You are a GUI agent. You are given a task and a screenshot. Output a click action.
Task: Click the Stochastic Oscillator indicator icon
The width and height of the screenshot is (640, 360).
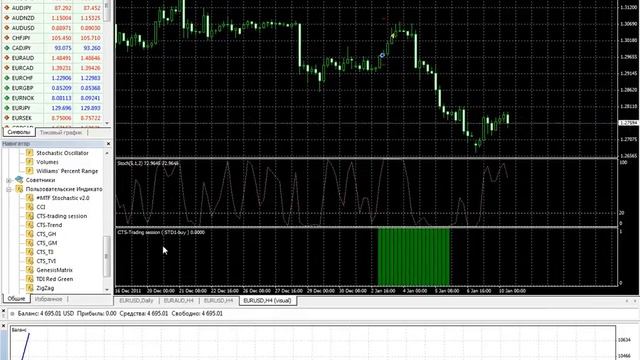(29, 153)
